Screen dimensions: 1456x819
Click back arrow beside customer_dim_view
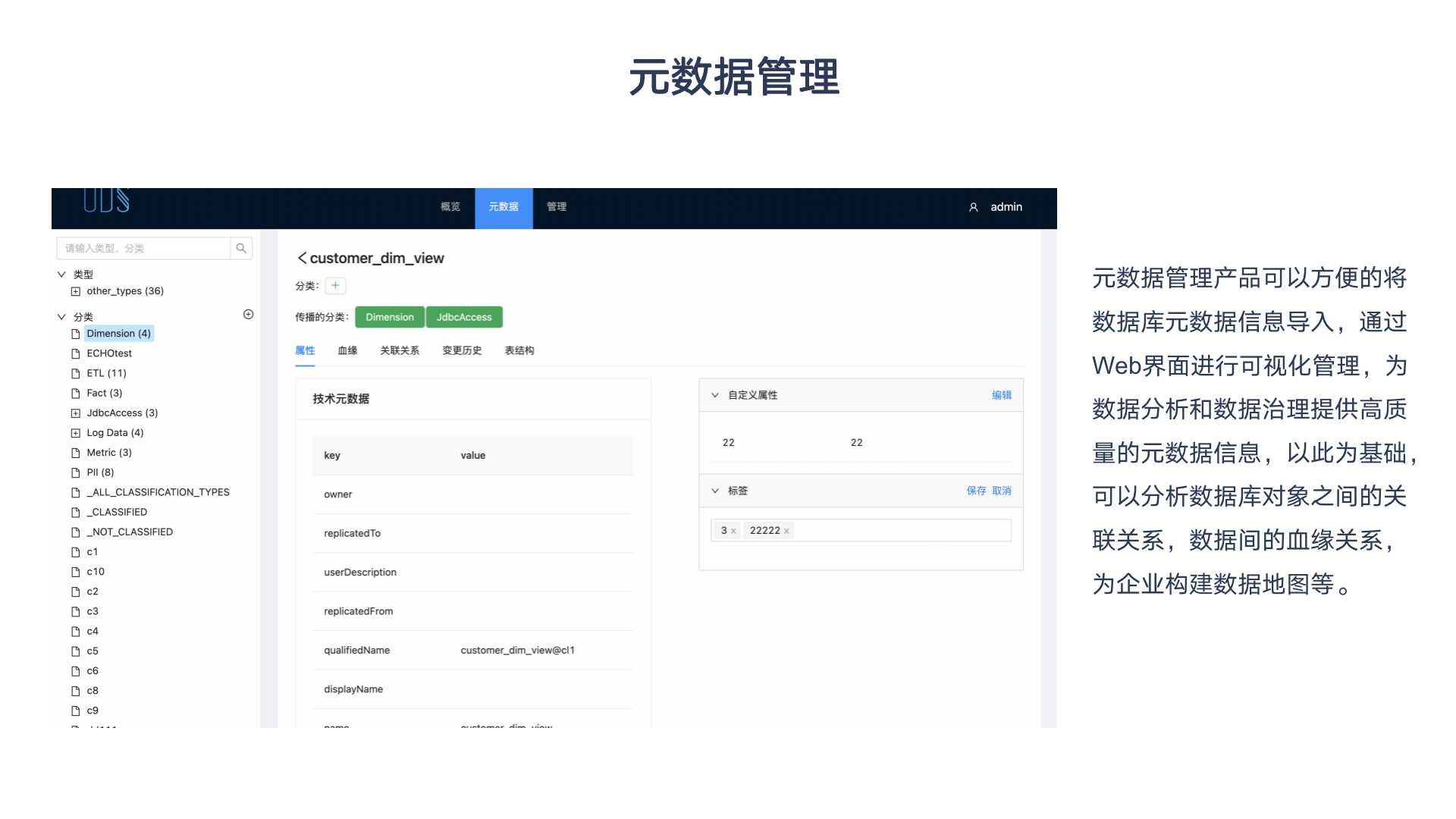click(301, 258)
